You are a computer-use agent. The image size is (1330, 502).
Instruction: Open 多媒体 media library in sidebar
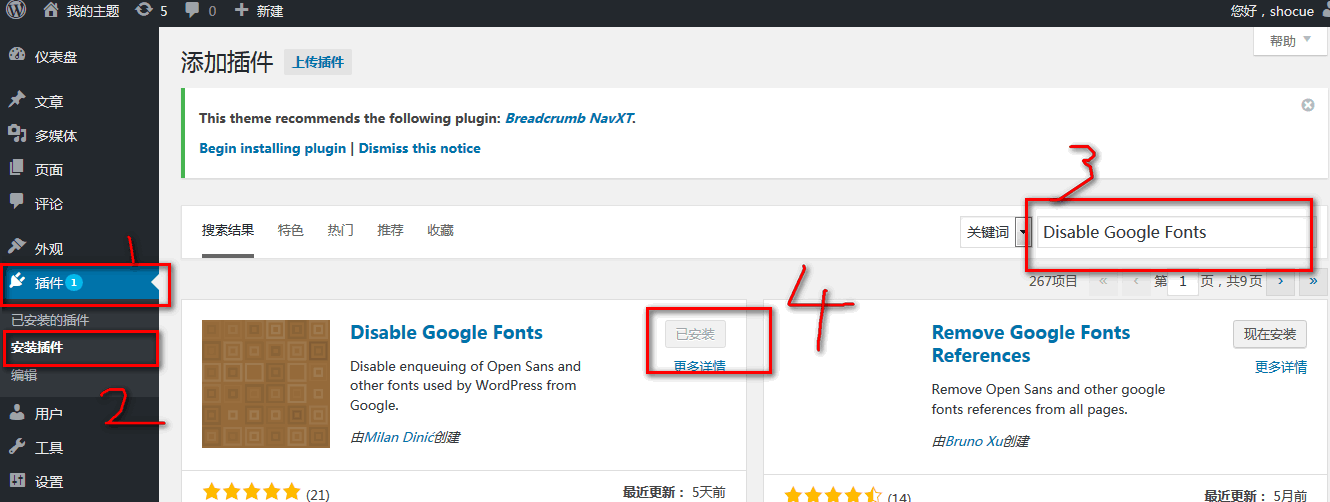55,136
